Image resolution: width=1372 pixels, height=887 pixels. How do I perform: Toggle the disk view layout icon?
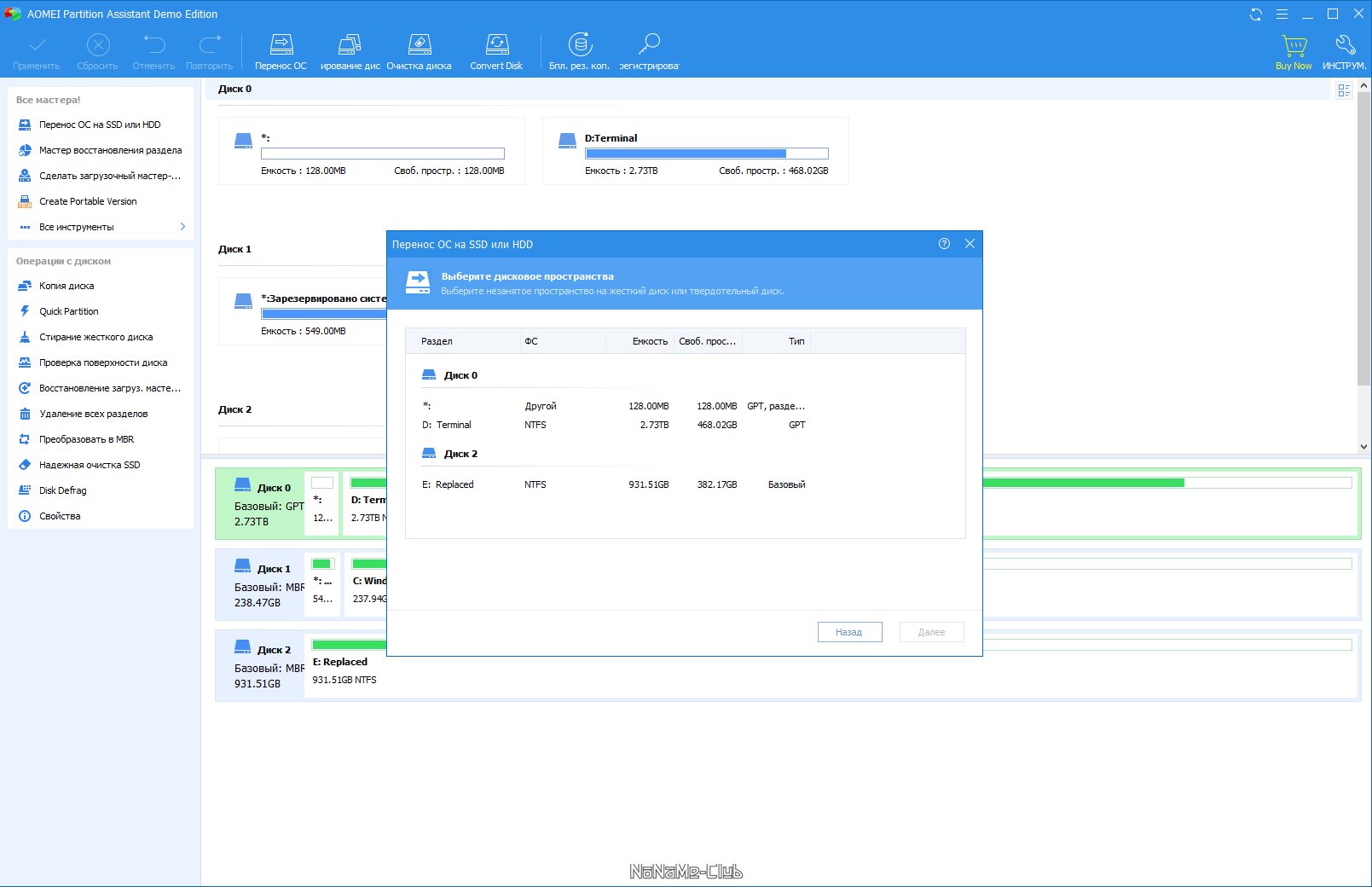(1344, 90)
